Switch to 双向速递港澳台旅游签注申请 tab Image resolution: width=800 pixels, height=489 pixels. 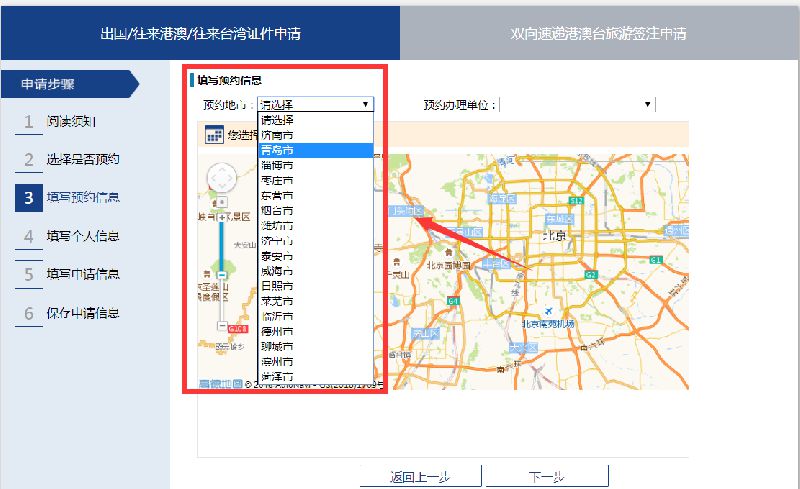(599, 33)
